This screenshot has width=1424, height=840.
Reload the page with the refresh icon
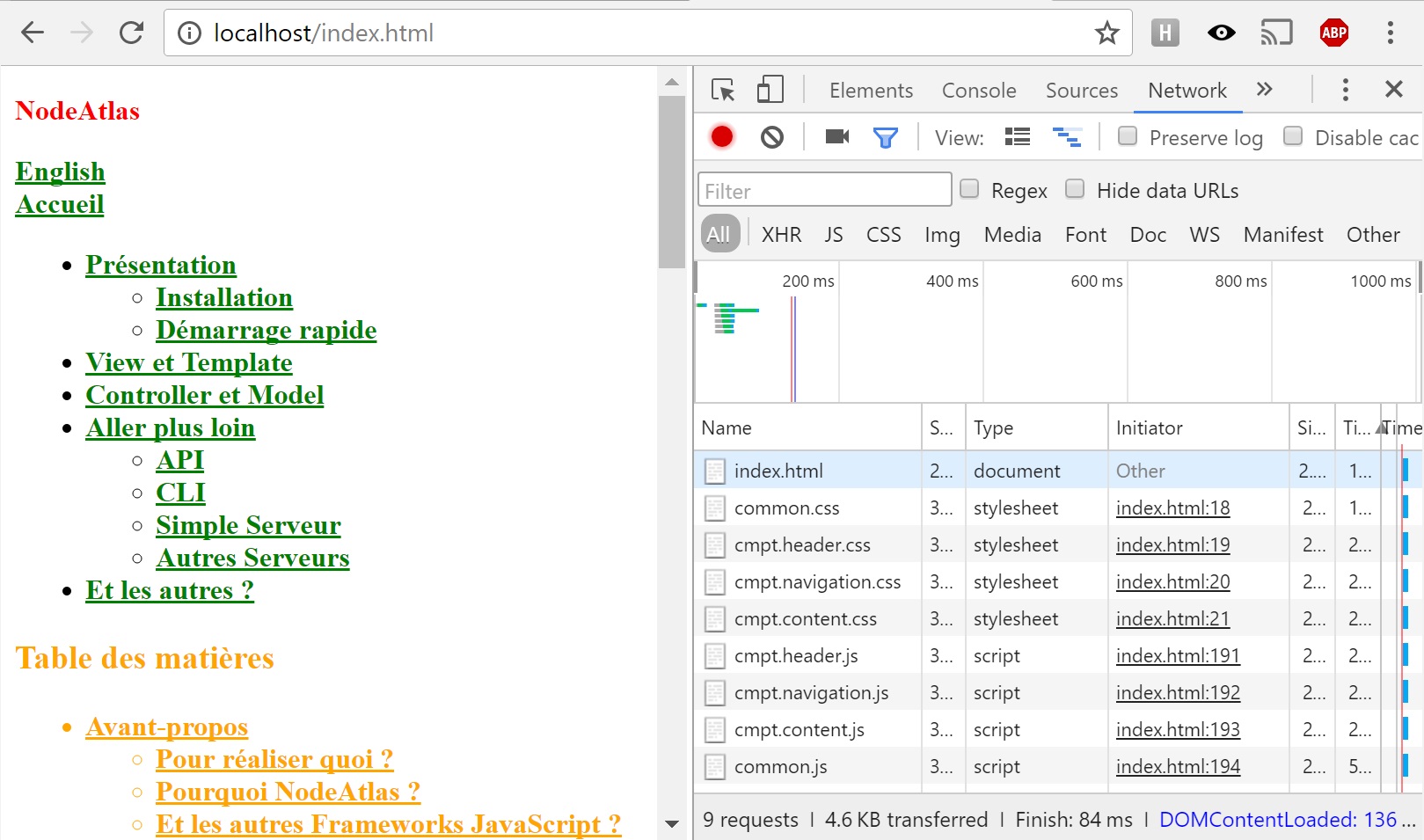[132, 33]
